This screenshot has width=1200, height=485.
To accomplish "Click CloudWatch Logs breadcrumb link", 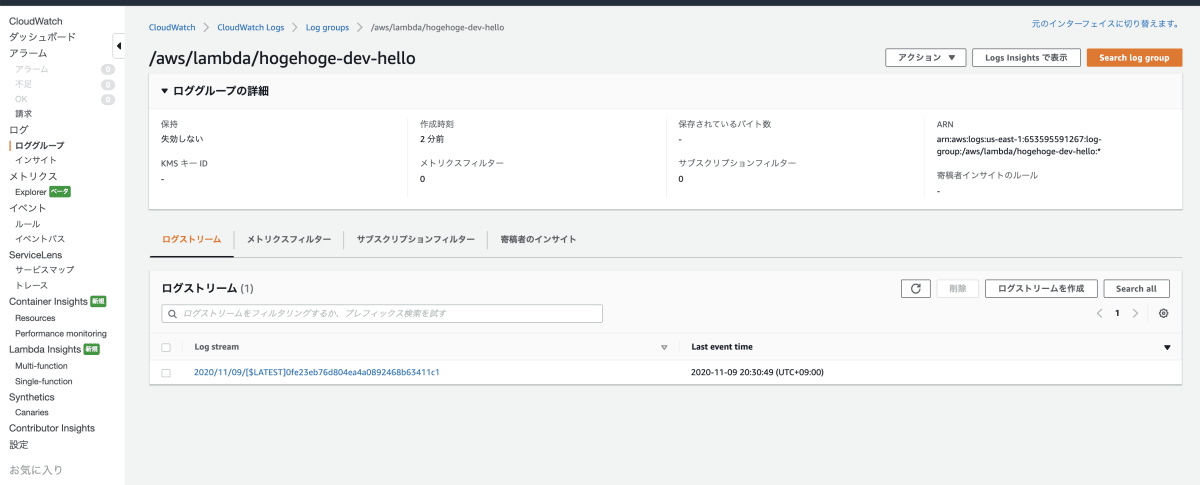I will pyautogui.click(x=251, y=27).
